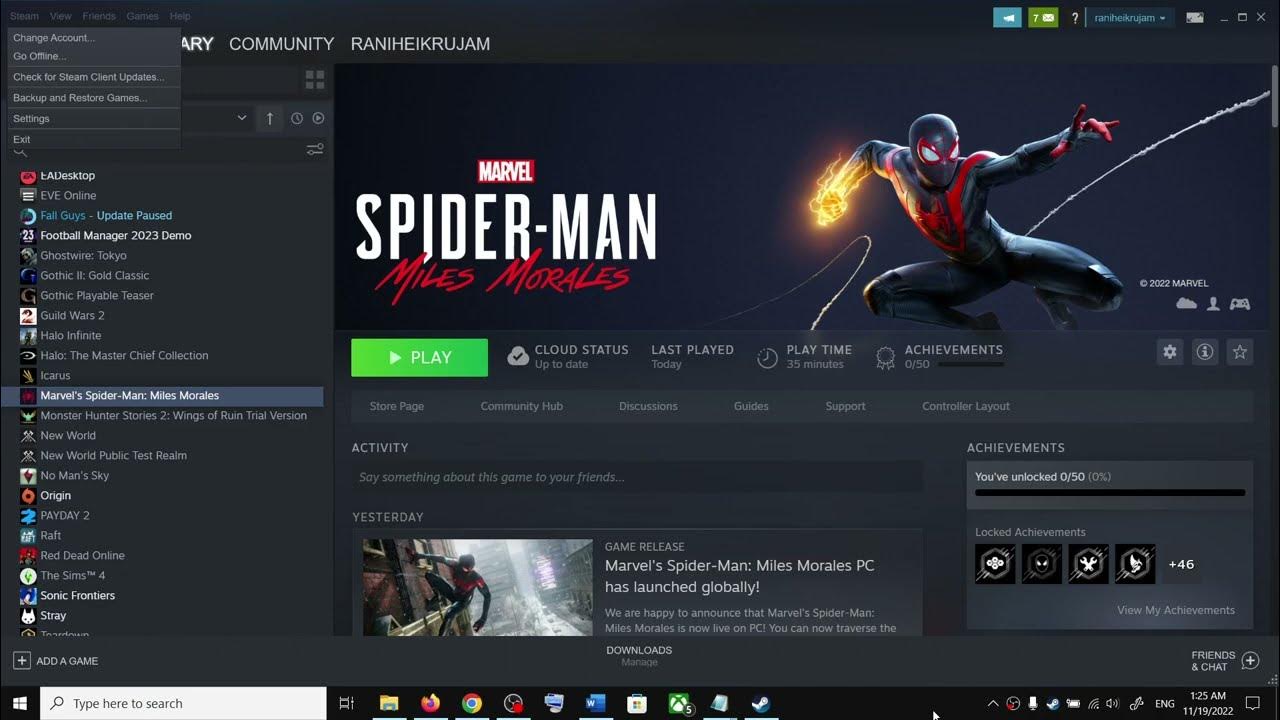Favorite the game with the star icon

pyautogui.click(x=1240, y=352)
